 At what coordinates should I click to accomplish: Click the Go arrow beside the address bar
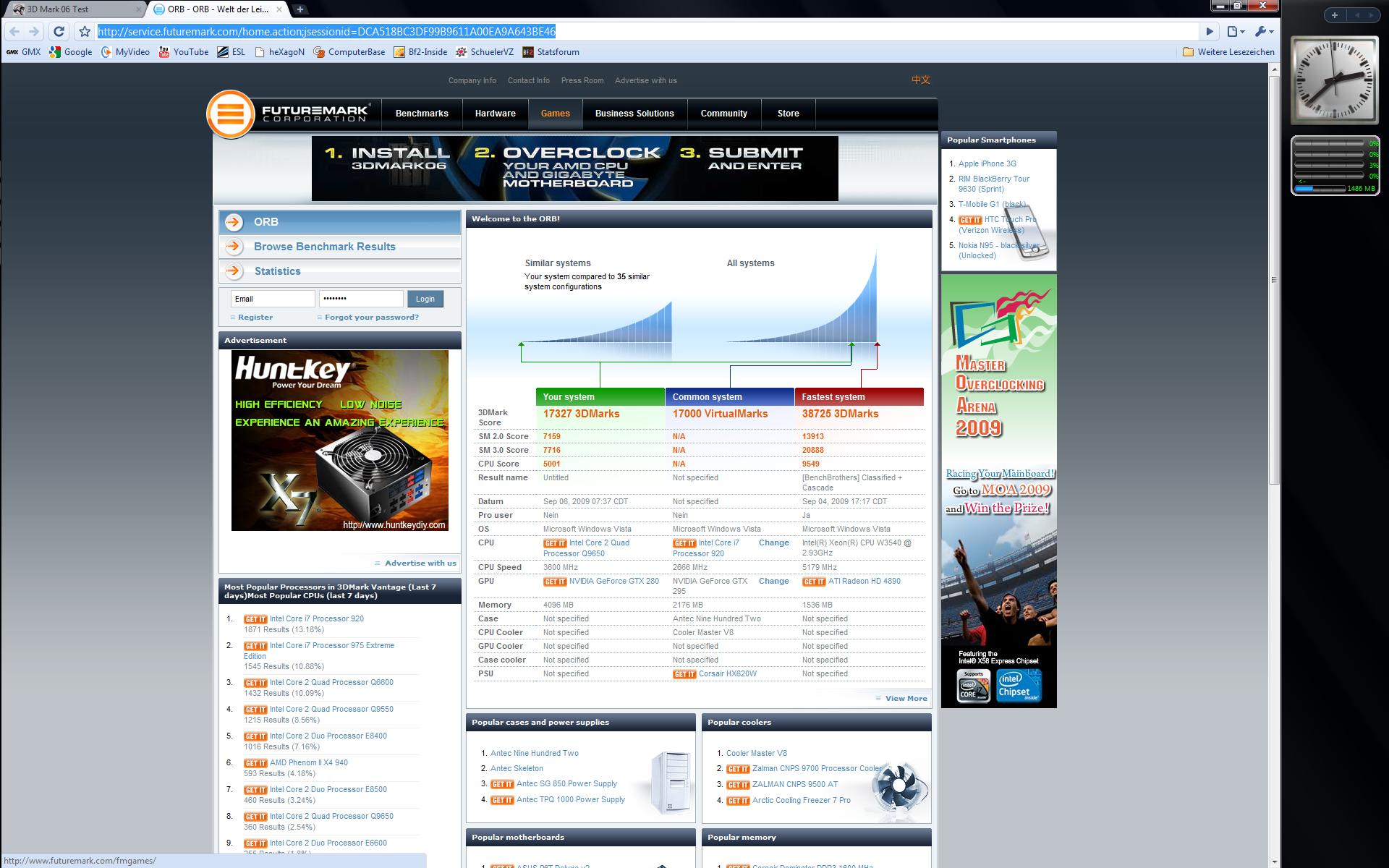tap(1210, 31)
